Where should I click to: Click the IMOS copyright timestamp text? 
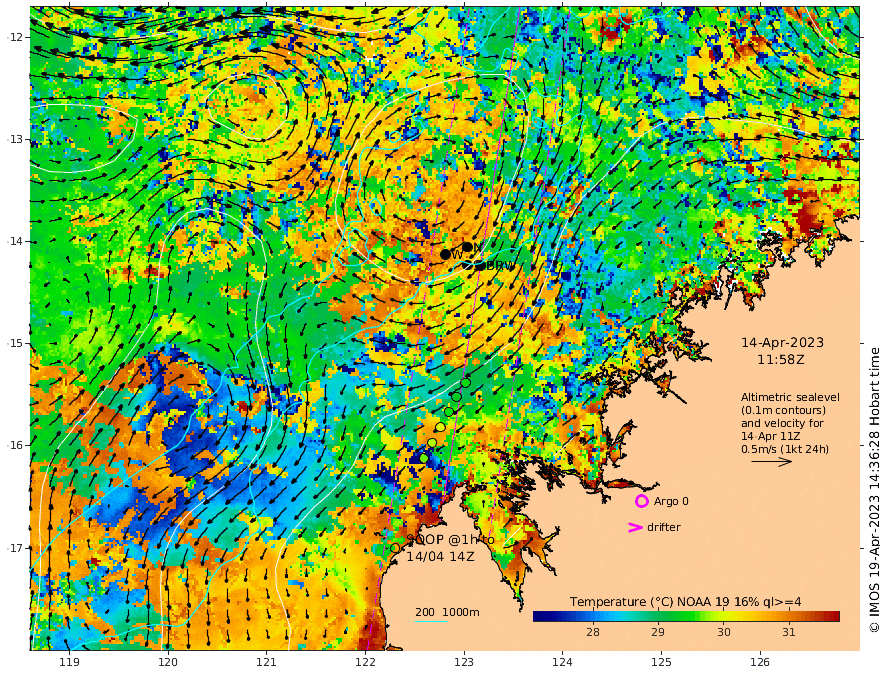click(873, 490)
